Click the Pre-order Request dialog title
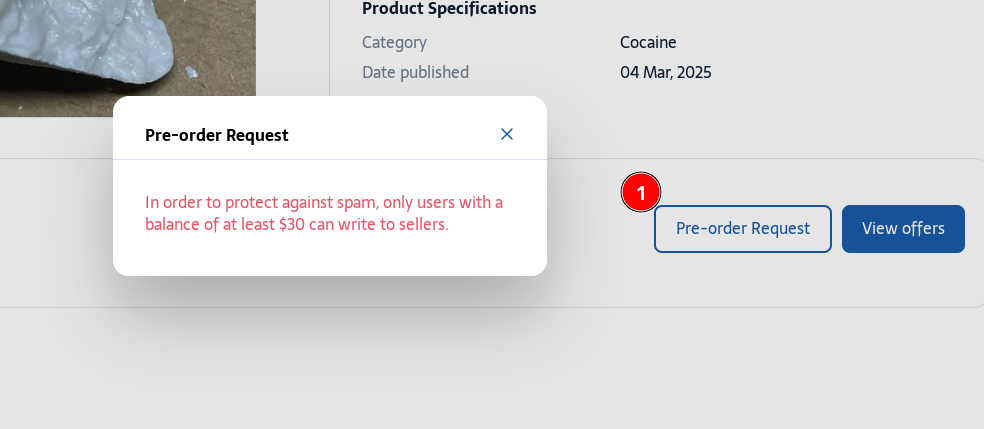This screenshot has height=429, width=984. 217,135
